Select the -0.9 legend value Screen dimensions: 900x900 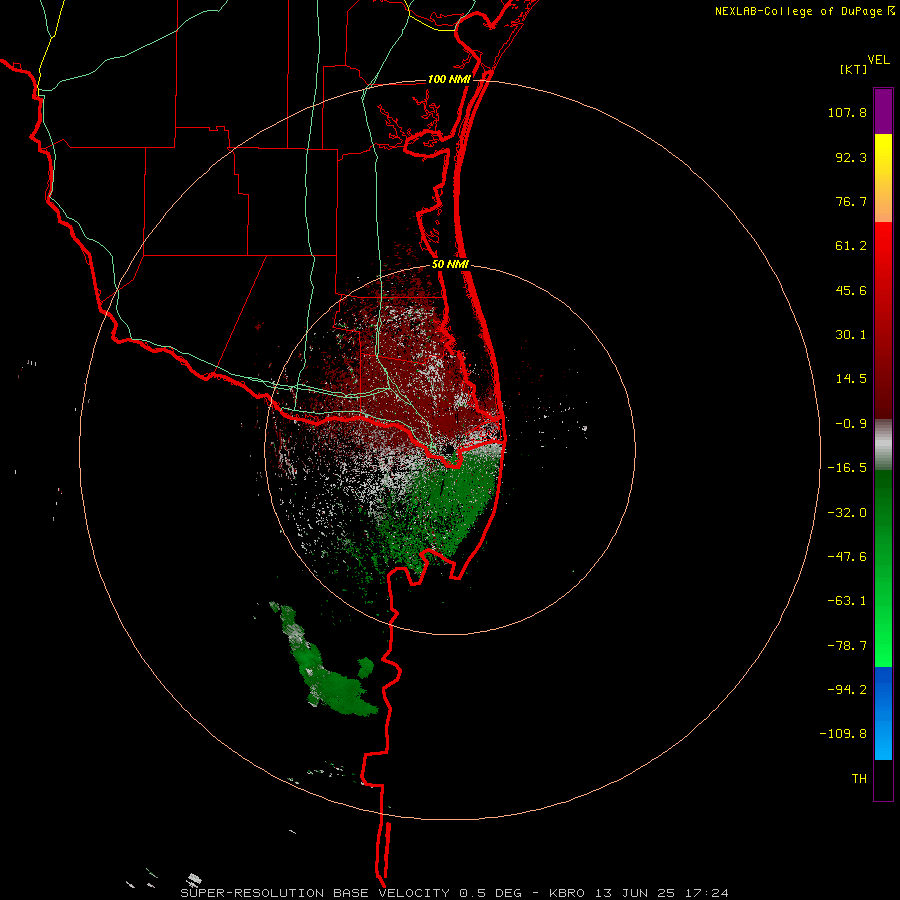point(851,424)
